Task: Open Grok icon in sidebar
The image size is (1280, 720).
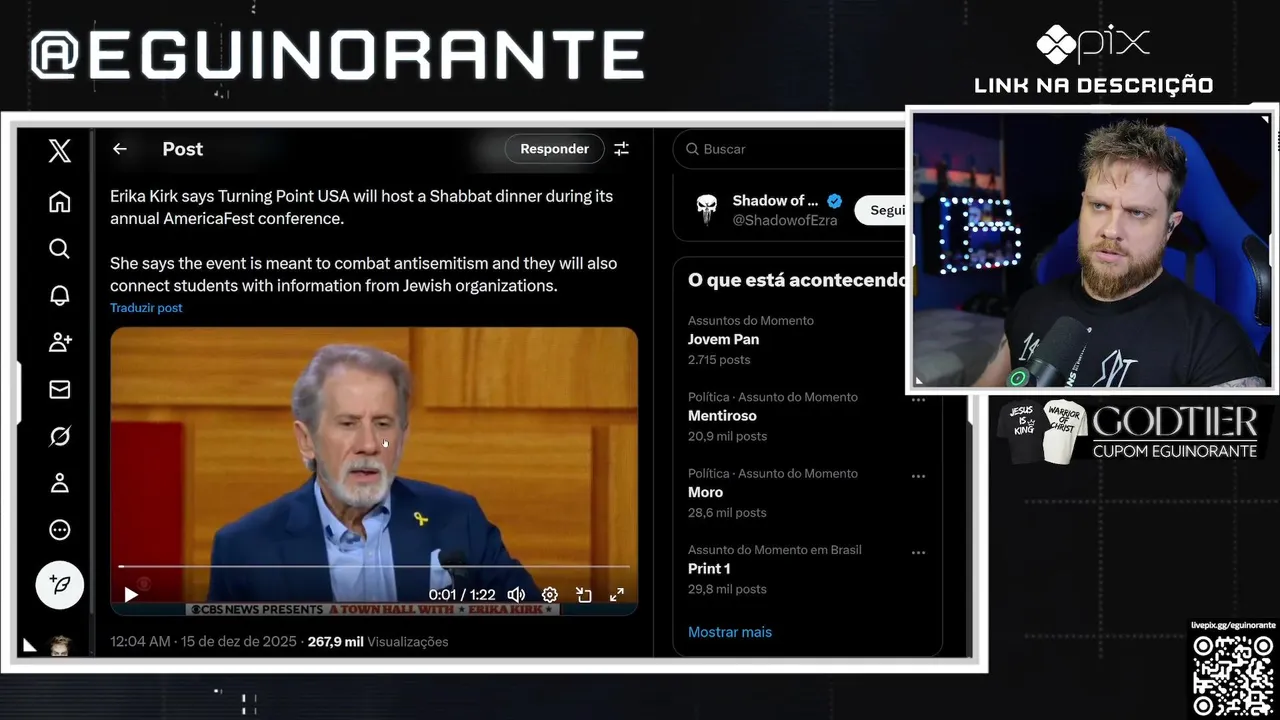Action: click(x=59, y=436)
